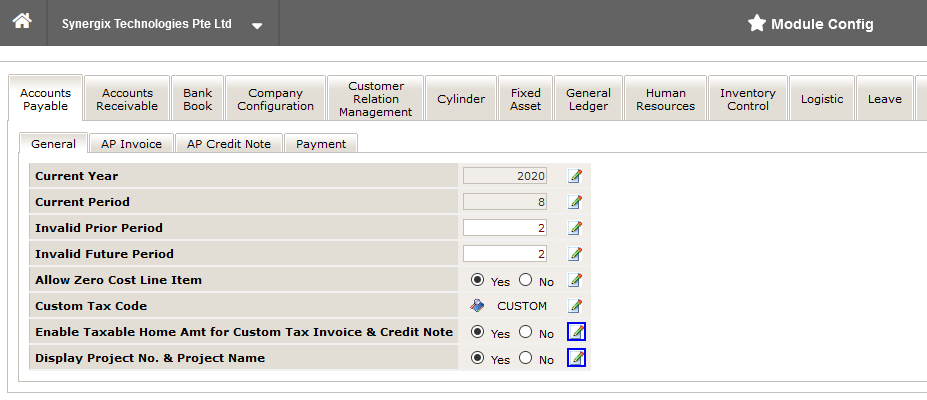
Task: Click the Current Year field showing 2020
Action: point(505,175)
